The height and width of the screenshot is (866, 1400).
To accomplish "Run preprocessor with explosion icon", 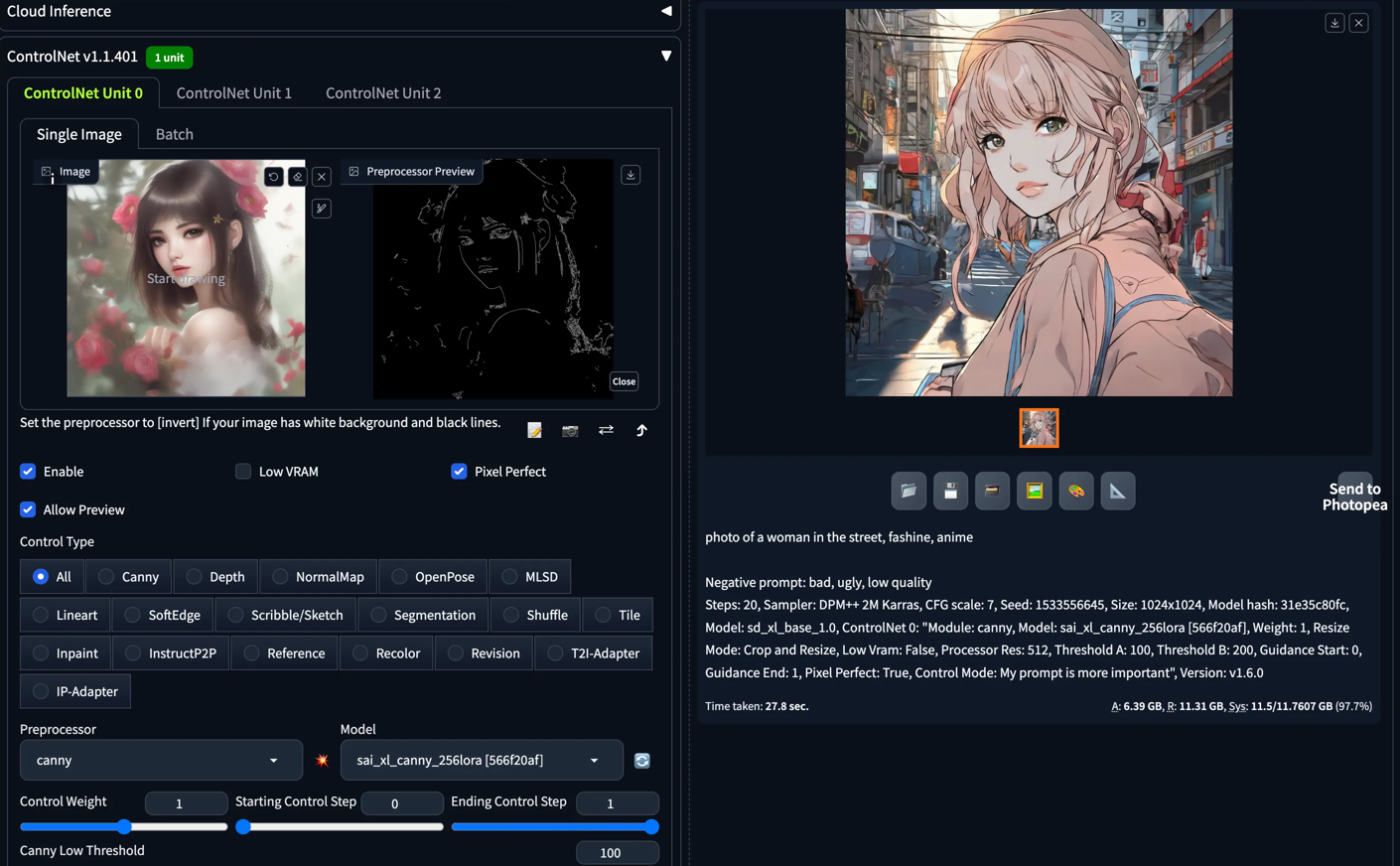I will [x=321, y=760].
